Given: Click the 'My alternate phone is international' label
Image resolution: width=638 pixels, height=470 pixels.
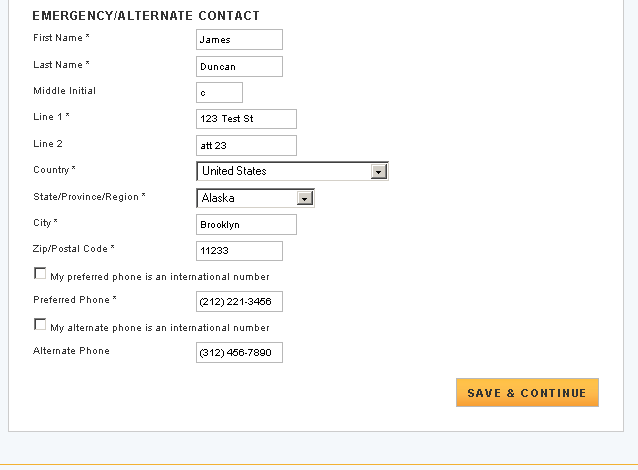Looking at the screenshot, I should pos(160,328).
